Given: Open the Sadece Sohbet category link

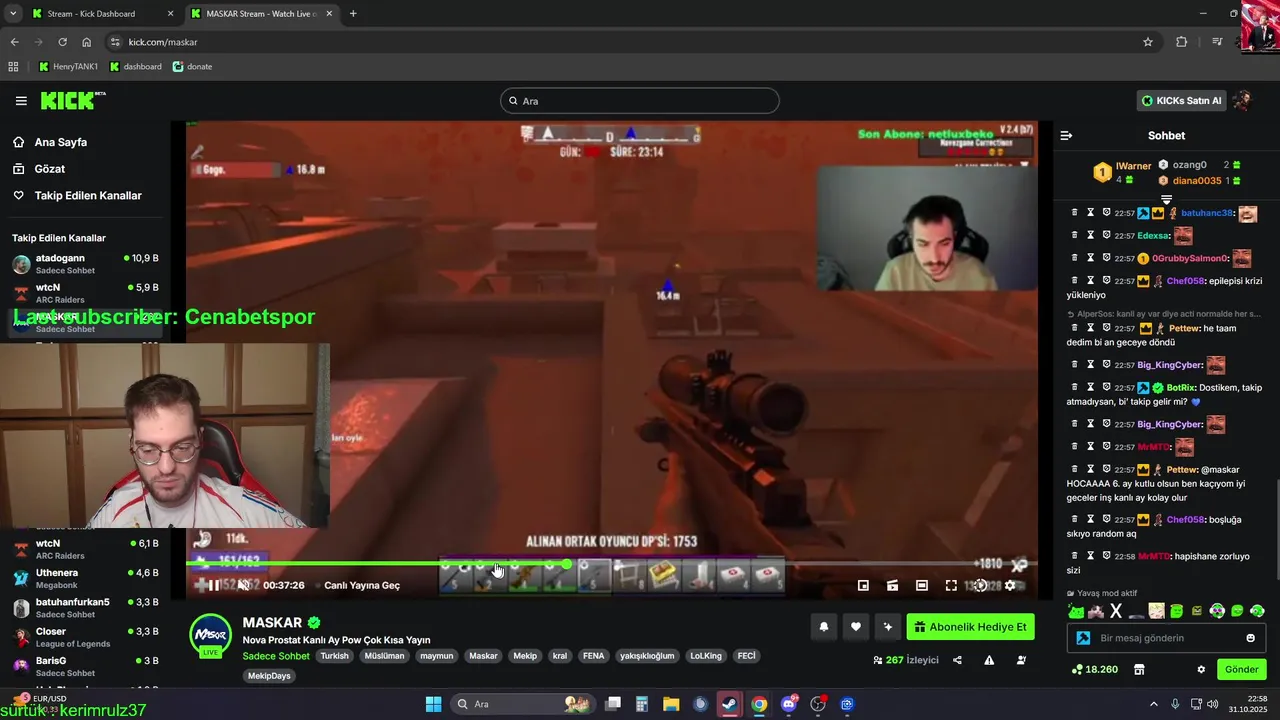Looking at the screenshot, I should click(x=276, y=656).
